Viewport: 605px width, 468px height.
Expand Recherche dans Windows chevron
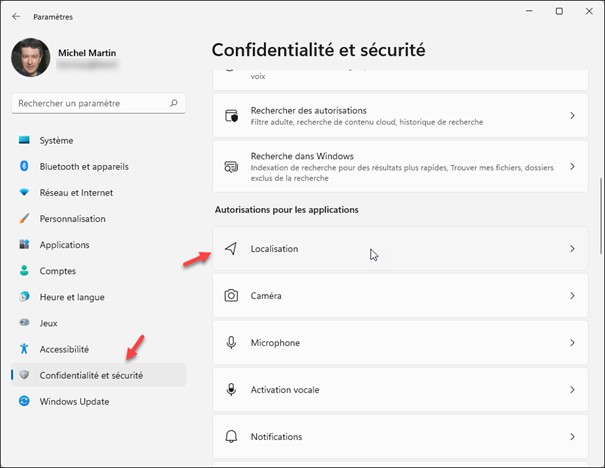click(x=572, y=167)
